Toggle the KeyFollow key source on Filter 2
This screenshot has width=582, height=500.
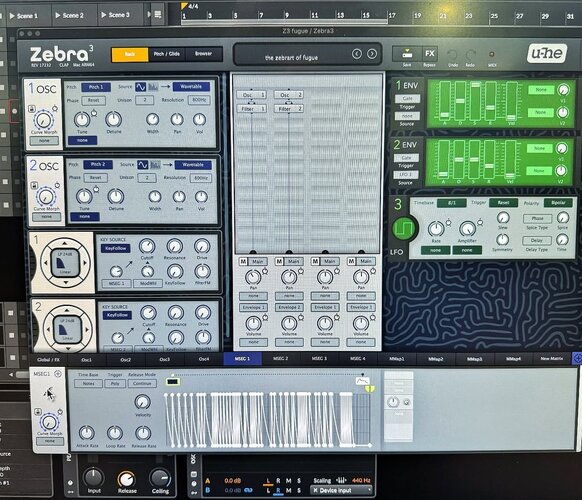click(118, 315)
